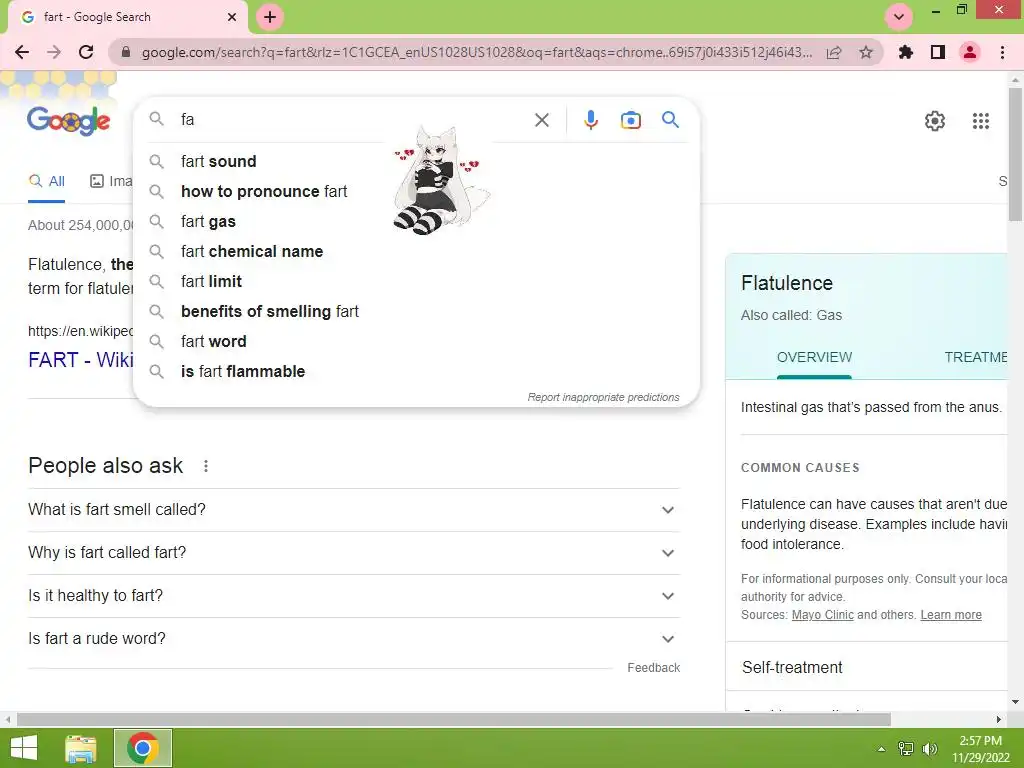Switch to the Images results tab
This screenshot has height=768, width=1024.
(111, 181)
